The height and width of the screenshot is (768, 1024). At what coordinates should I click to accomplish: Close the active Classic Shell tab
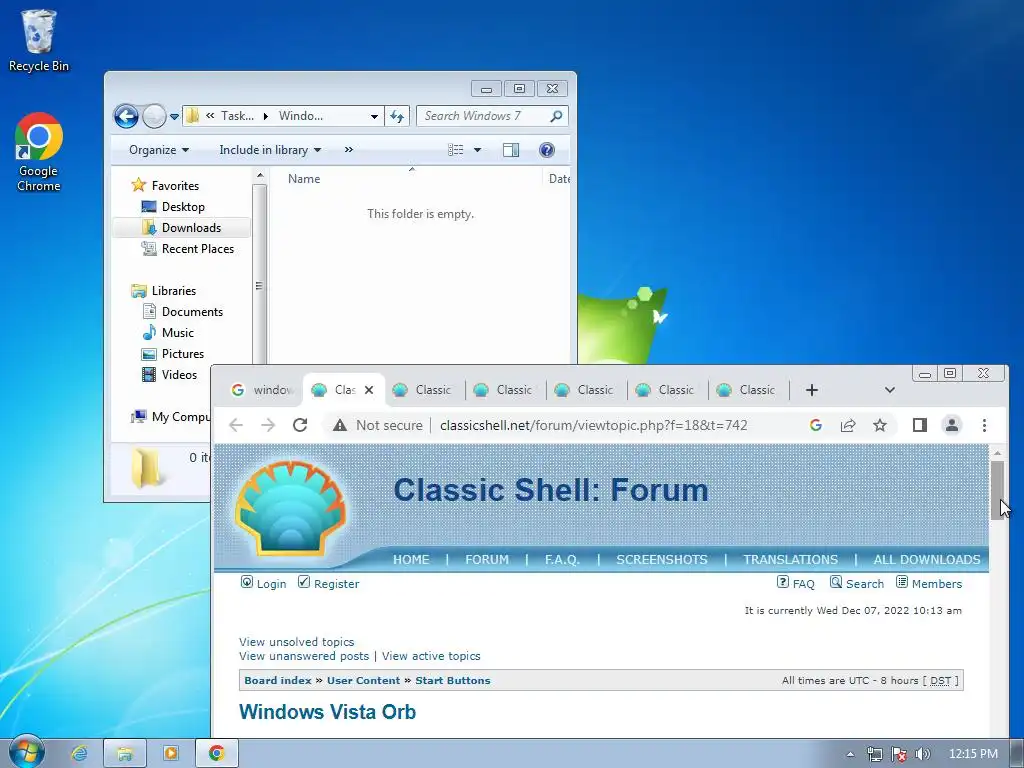pyautogui.click(x=369, y=390)
